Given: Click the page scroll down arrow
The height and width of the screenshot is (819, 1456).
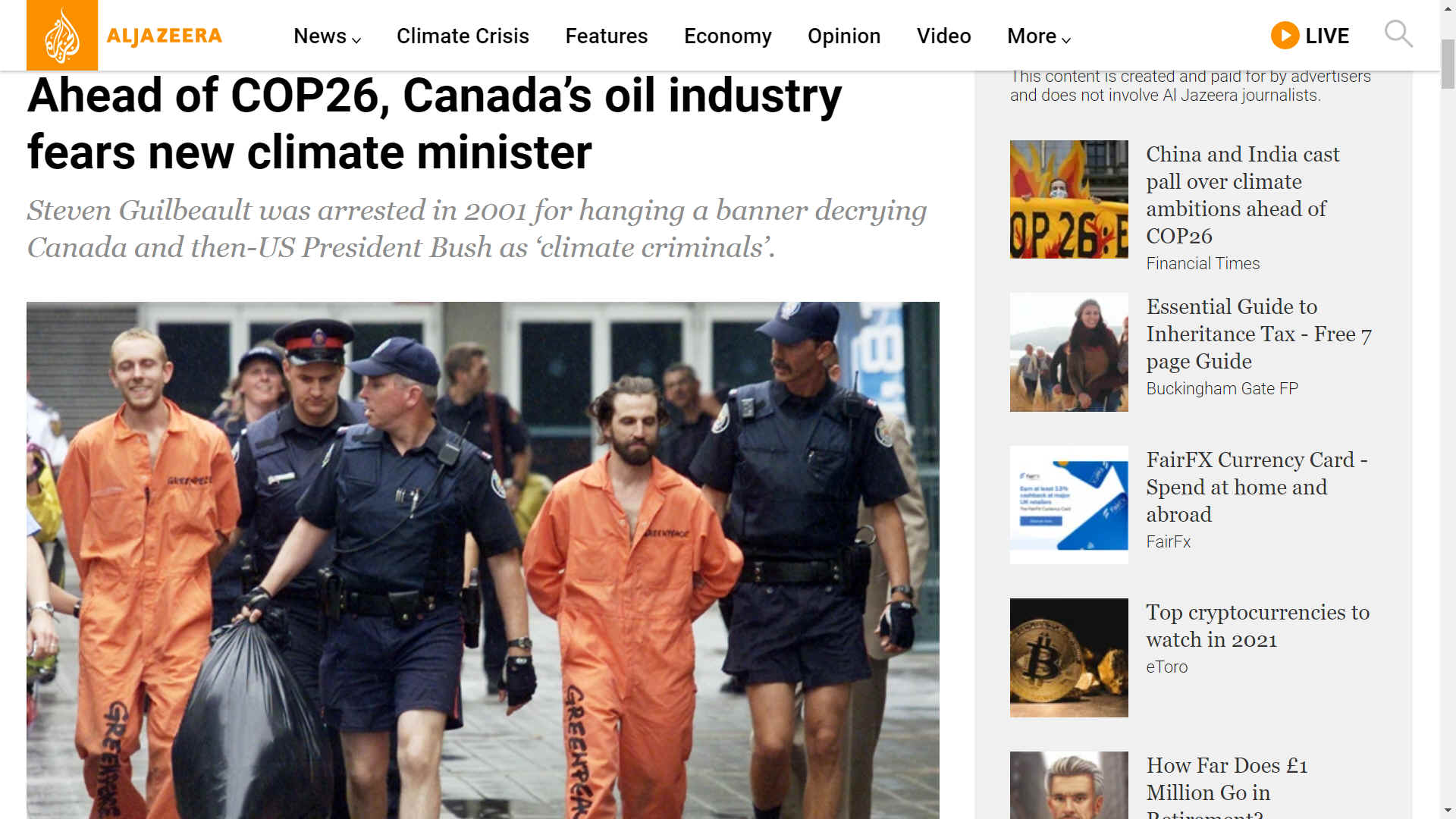Looking at the screenshot, I should coord(1448,810).
